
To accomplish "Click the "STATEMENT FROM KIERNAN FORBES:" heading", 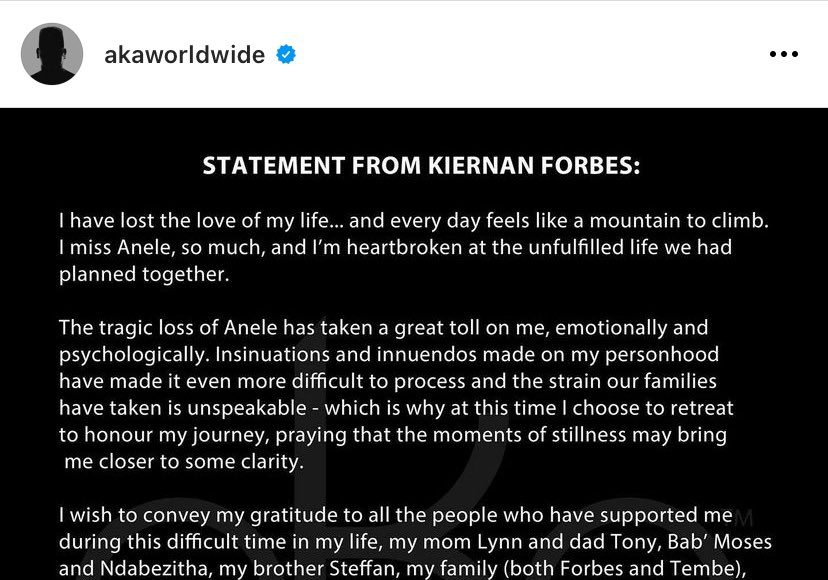I will coord(421,166).
